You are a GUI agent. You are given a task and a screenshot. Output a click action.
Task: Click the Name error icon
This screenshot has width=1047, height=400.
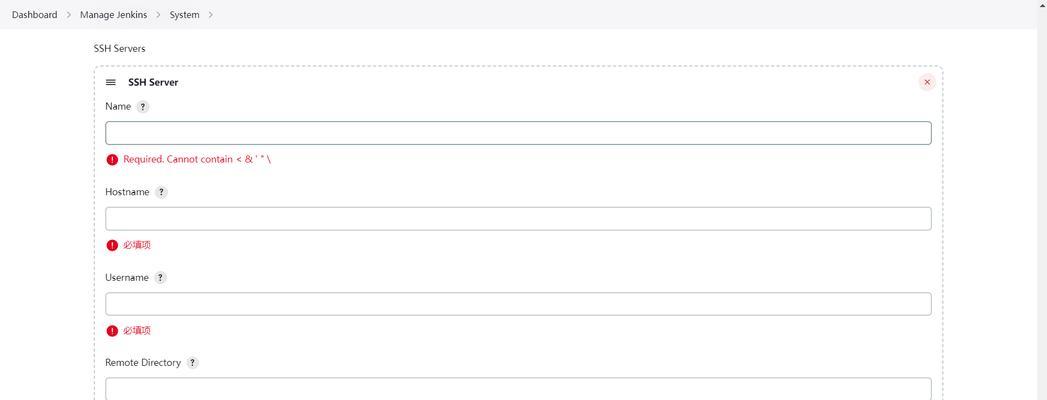pyautogui.click(x=112, y=160)
